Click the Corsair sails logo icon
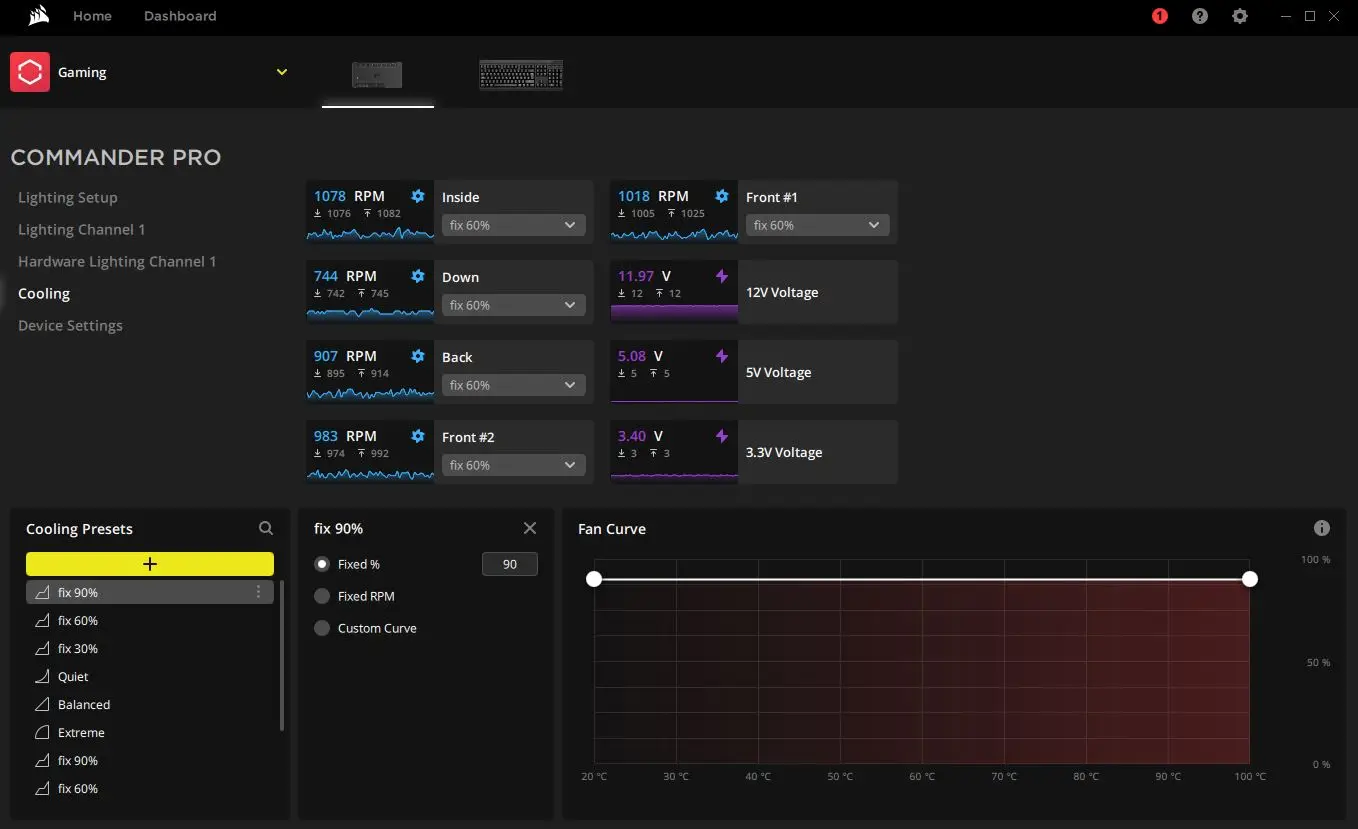Viewport: 1358px width, 829px height. pyautogui.click(x=39, y=16)
